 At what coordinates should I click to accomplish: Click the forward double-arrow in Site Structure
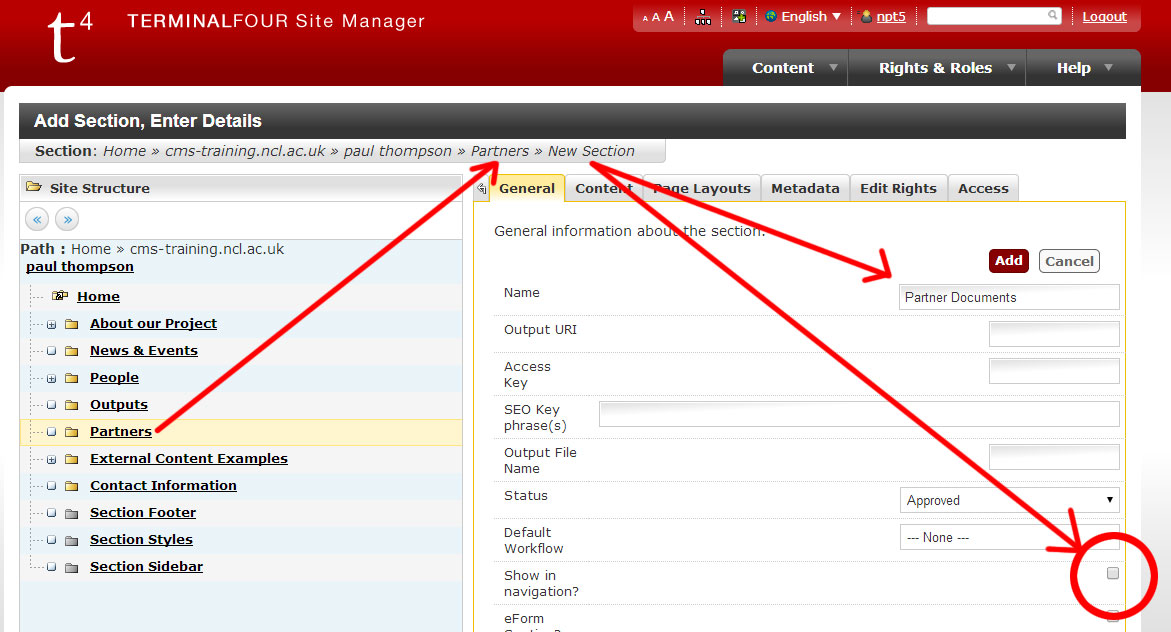tap(66, 219)
